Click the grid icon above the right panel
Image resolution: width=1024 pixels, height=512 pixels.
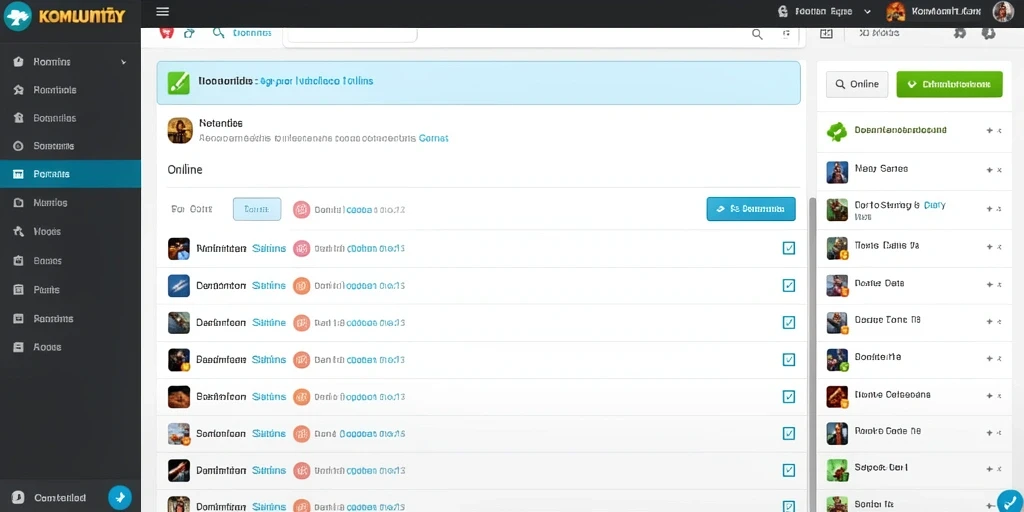(x=826, y=33)
